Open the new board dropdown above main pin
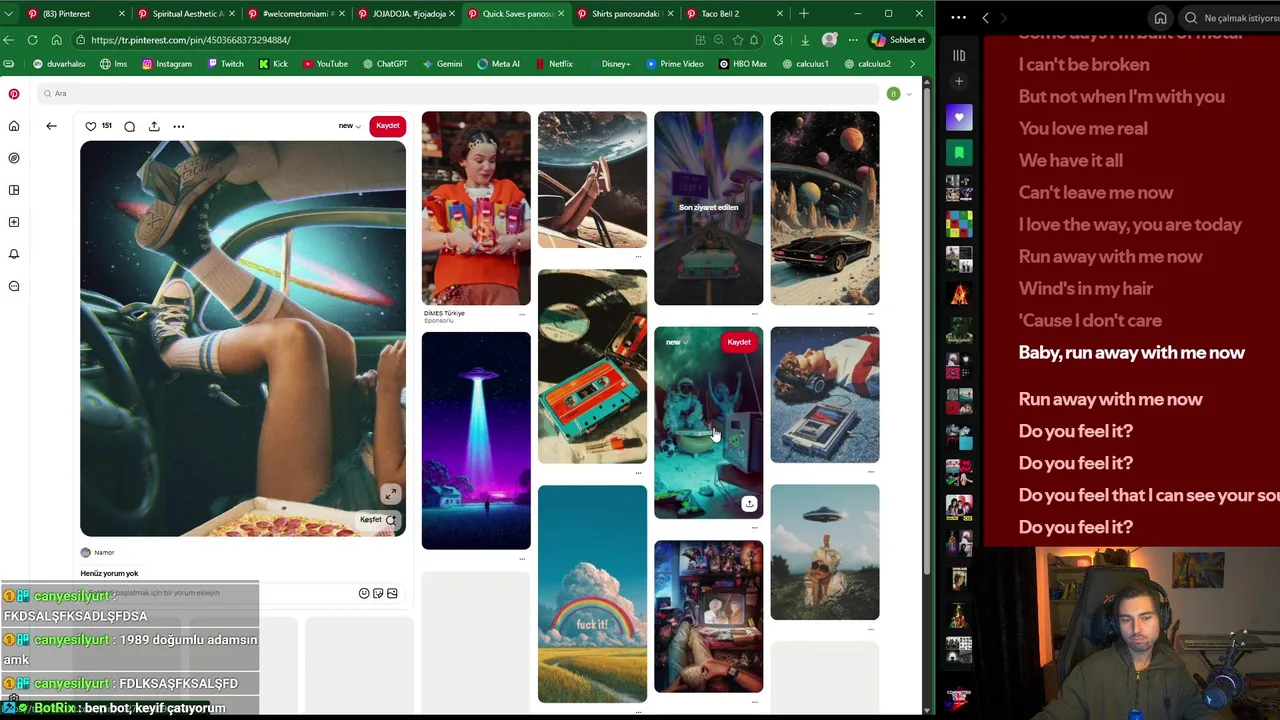This screenshot has width=1280, height=720. (x=349, y=126)
